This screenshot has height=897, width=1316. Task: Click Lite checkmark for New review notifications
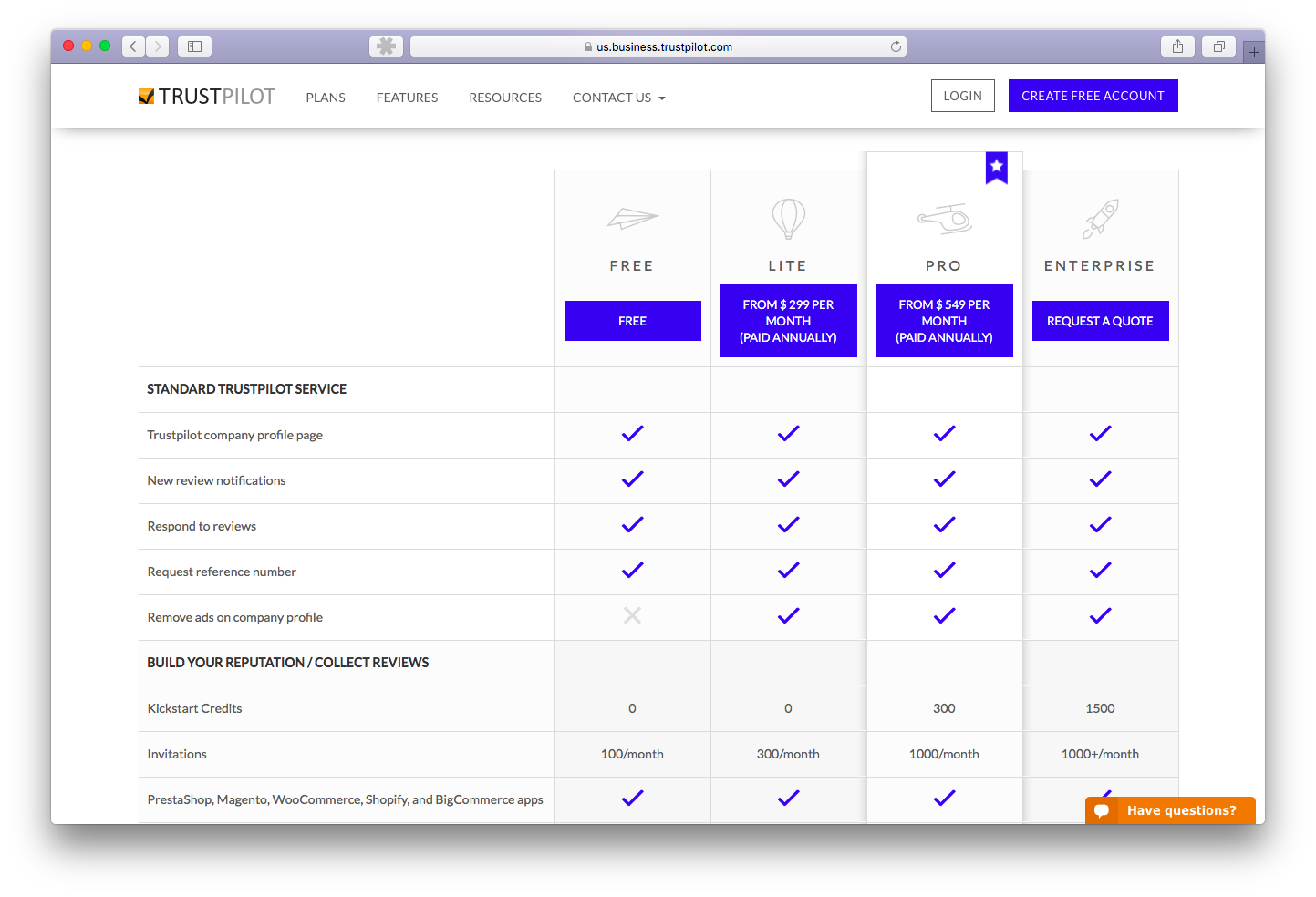pos(788,479)
